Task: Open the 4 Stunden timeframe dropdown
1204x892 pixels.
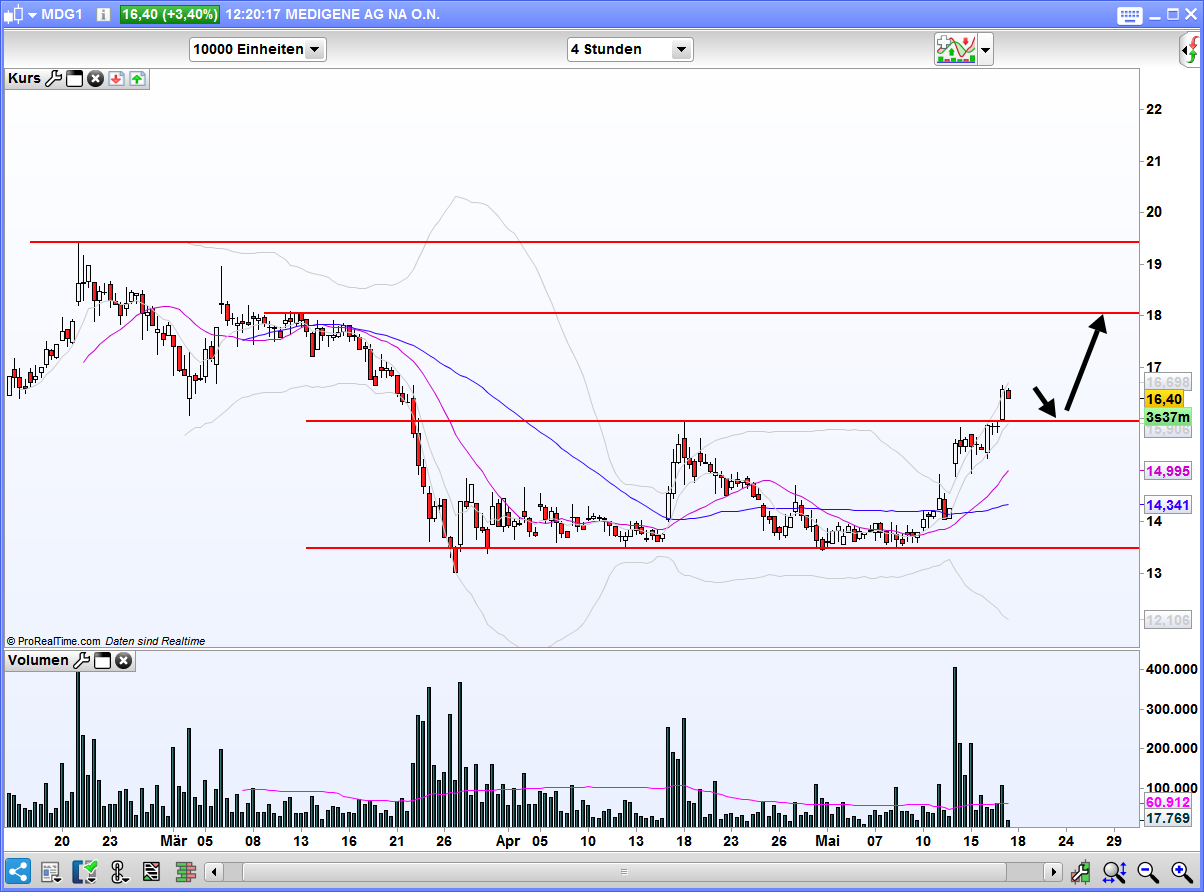Action: click(681, 49)
